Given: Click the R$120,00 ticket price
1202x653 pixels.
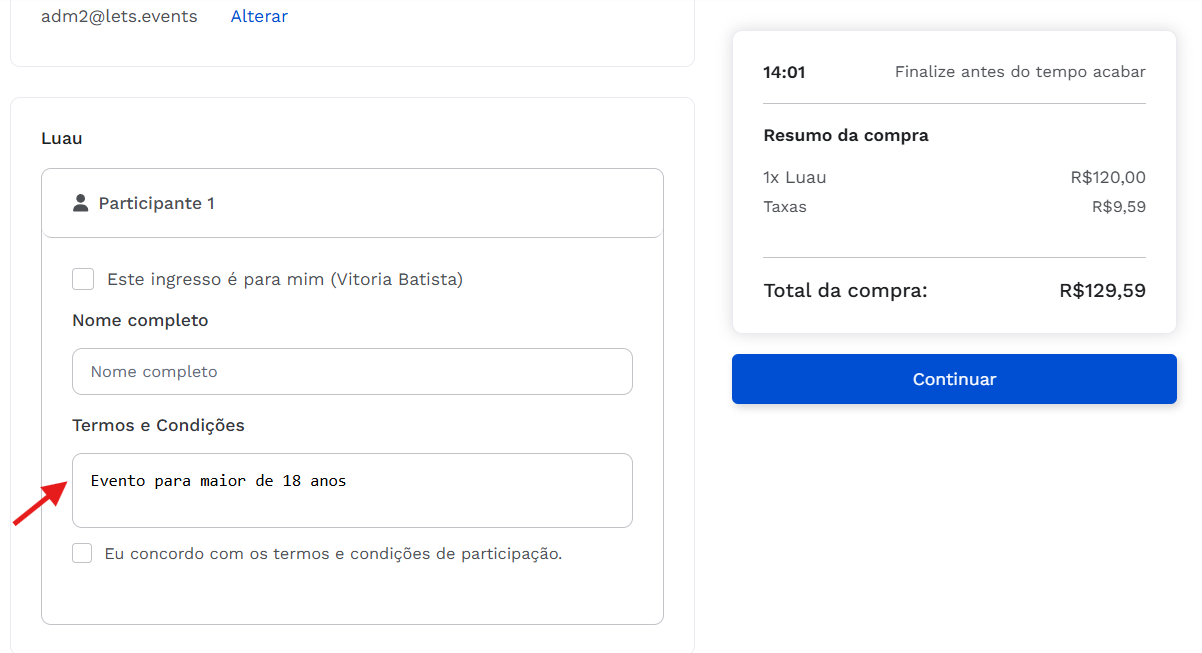Looking at the screenshot, I should 1107,178.
